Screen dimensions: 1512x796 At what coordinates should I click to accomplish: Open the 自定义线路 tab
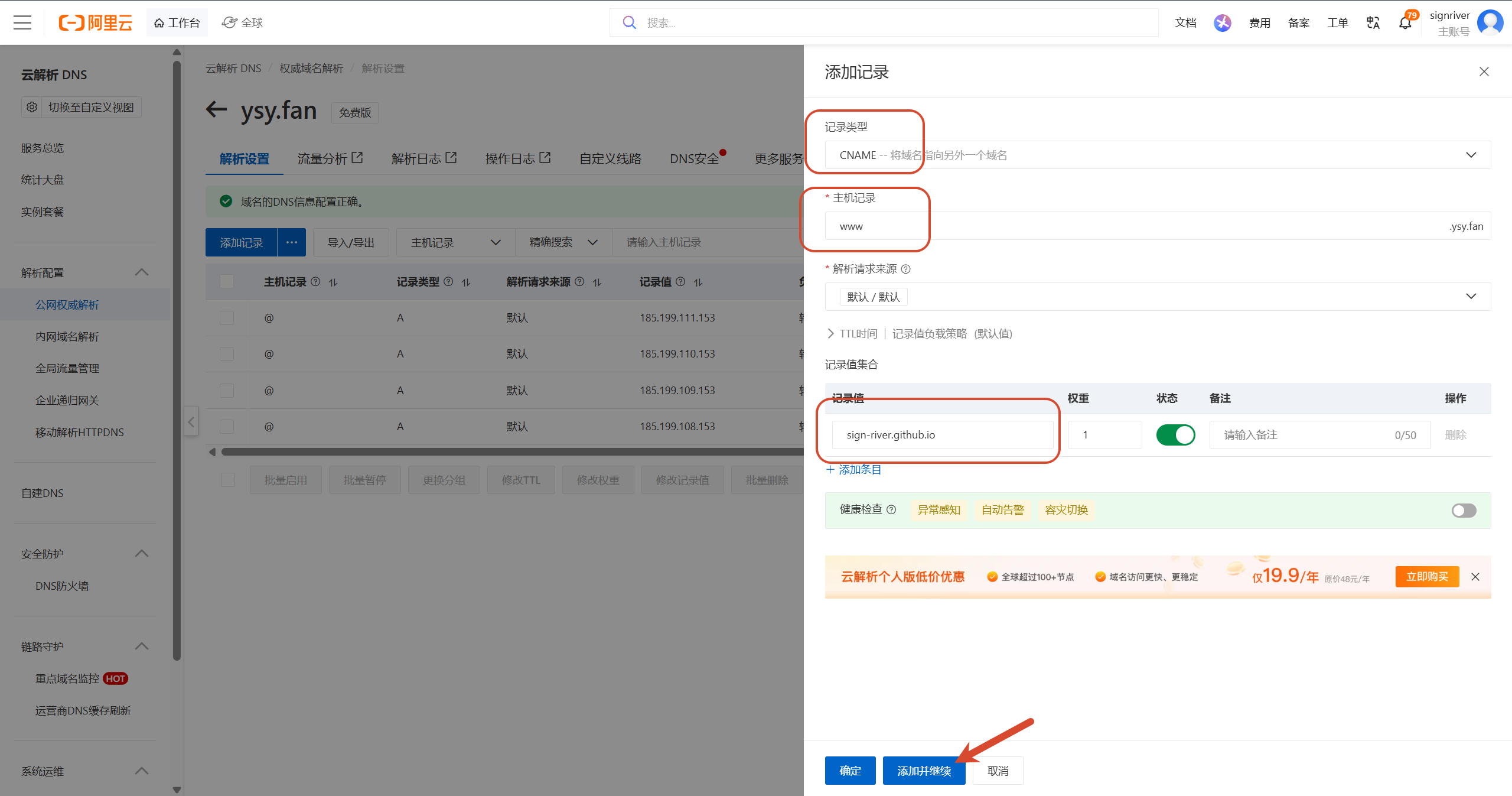610,158
